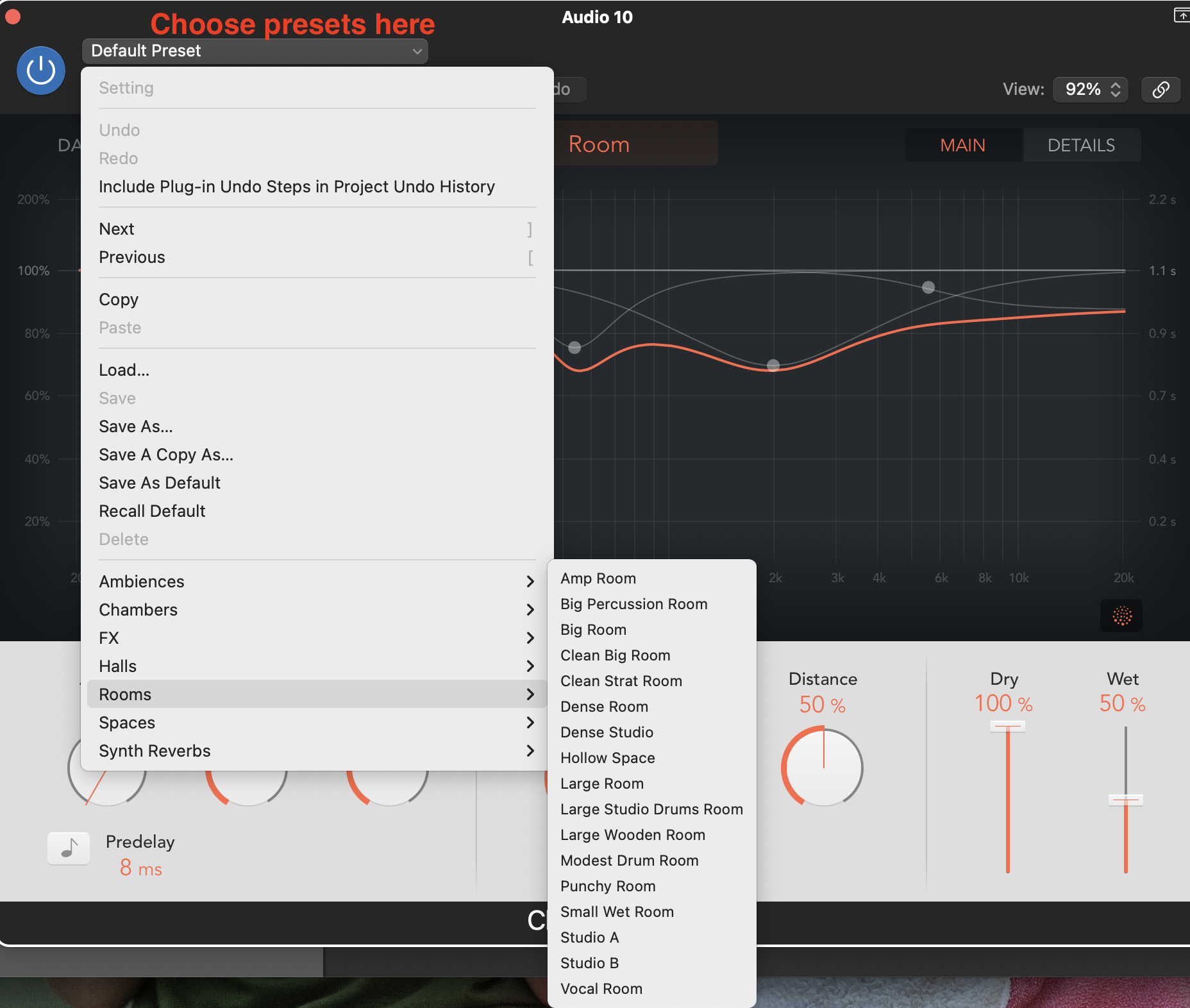Toggle the plug-in power bypass button
Viewport: 1190px width, 1008px height.
tap(41, 71)
